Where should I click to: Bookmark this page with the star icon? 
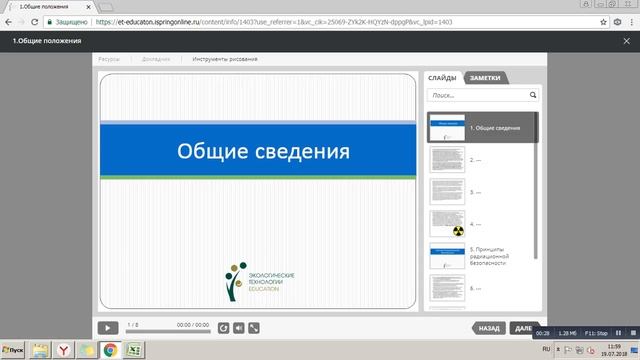coord(603,22)
